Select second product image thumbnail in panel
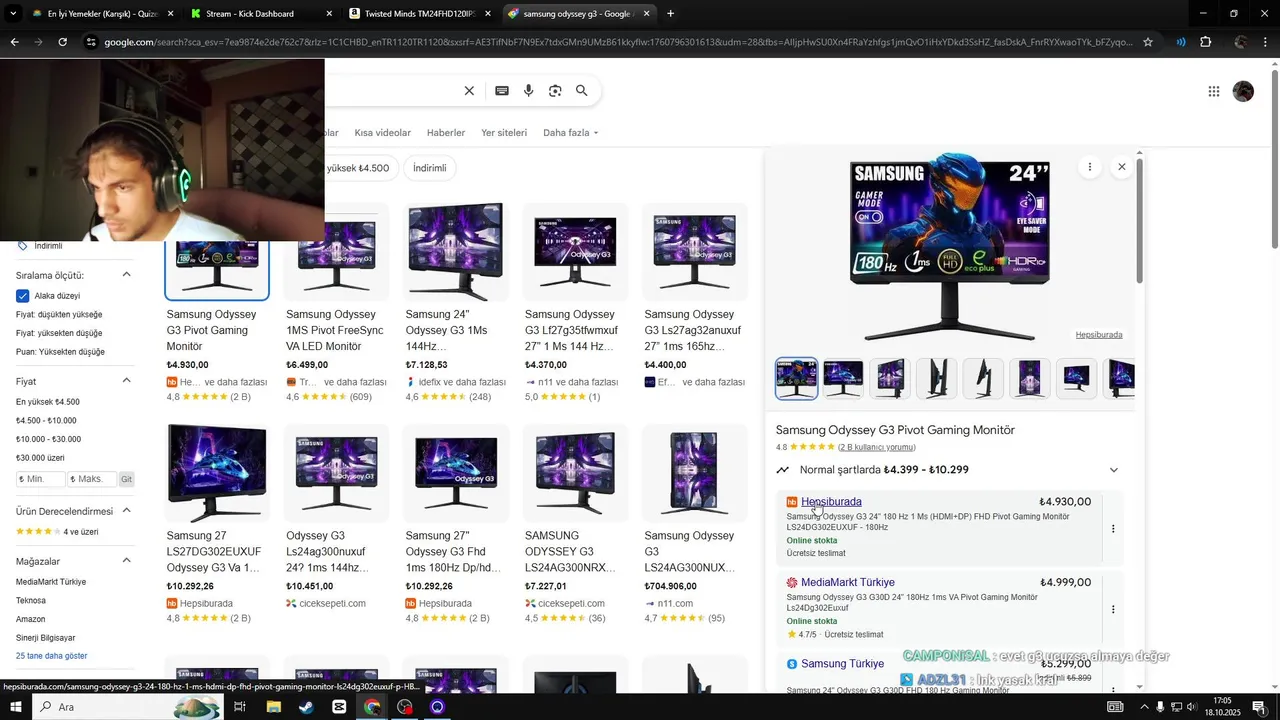The height and width of the screenshot is (720, 1280). point(843,378)
